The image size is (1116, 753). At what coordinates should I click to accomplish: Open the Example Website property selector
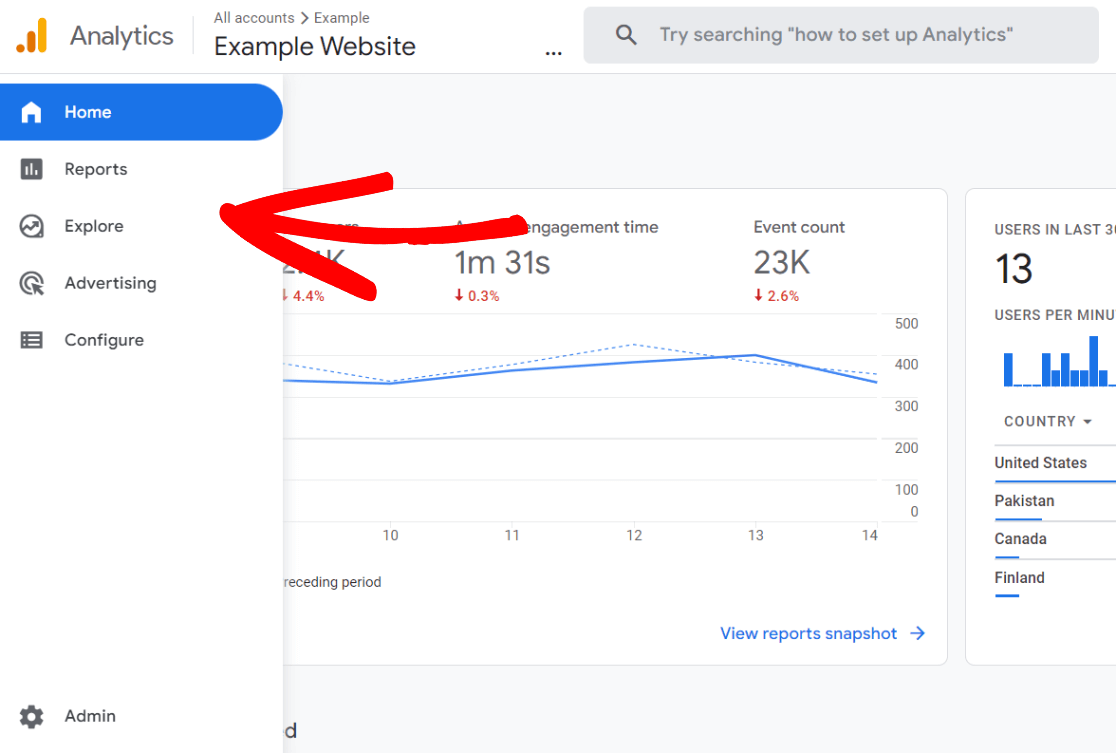pos(314,47)
